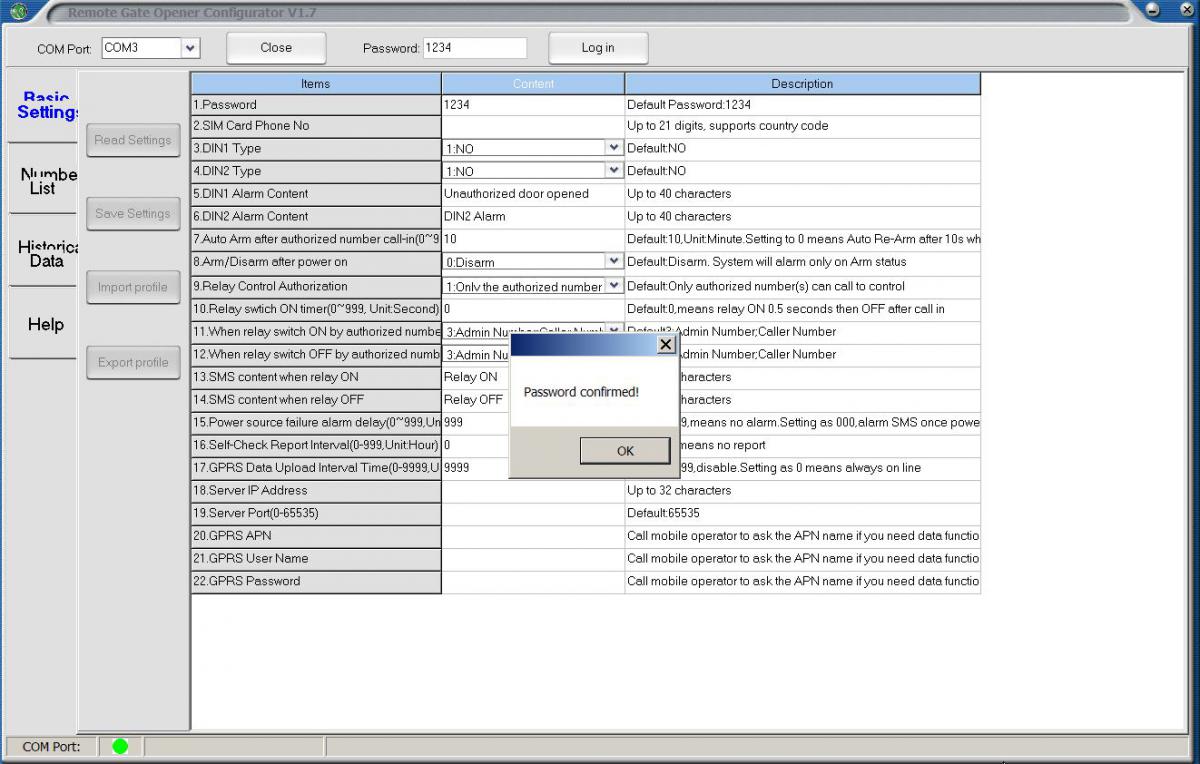Click the 'Relay OFF' SMS content cell

pos(476,400)
